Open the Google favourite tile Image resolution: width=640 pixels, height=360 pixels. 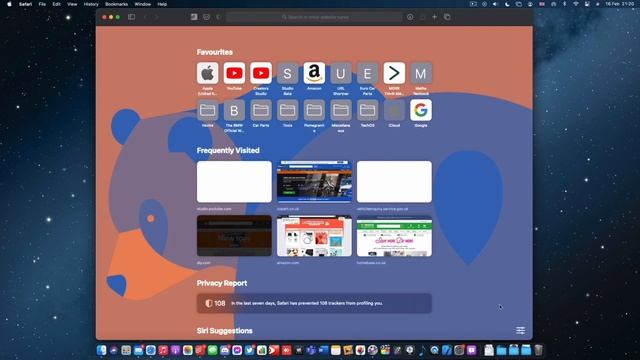pyautogui.click(x=421, y=110)
